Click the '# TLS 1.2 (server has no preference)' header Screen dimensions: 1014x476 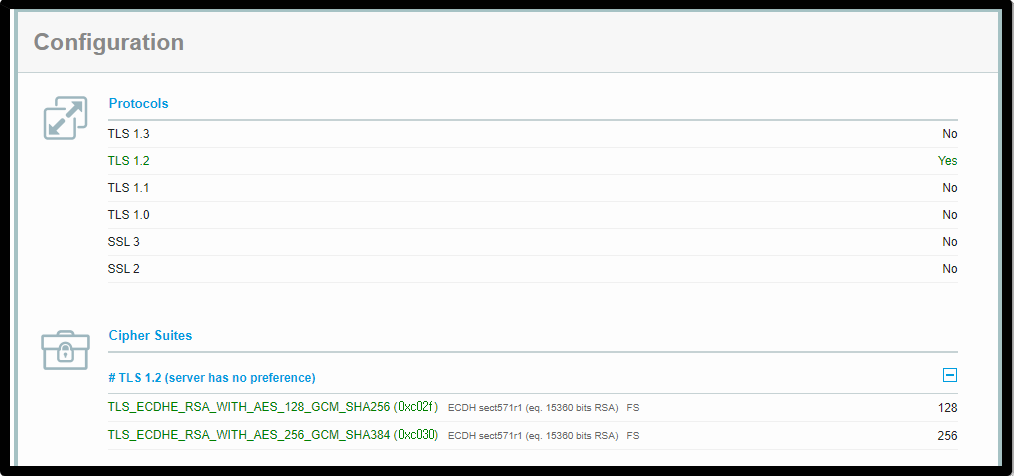point(211,377)
